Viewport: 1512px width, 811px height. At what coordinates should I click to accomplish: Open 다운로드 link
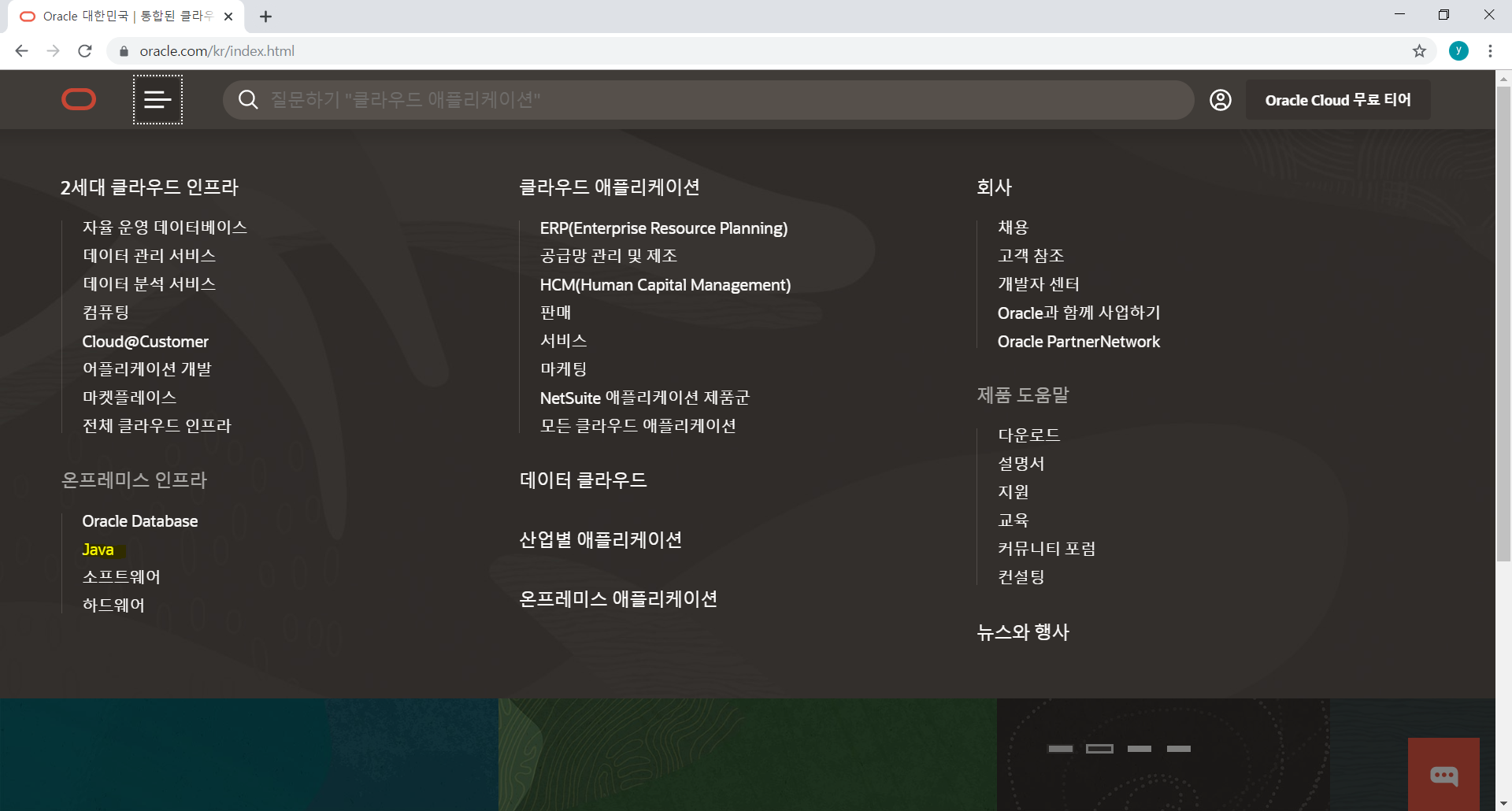(x=1028, y=435)
